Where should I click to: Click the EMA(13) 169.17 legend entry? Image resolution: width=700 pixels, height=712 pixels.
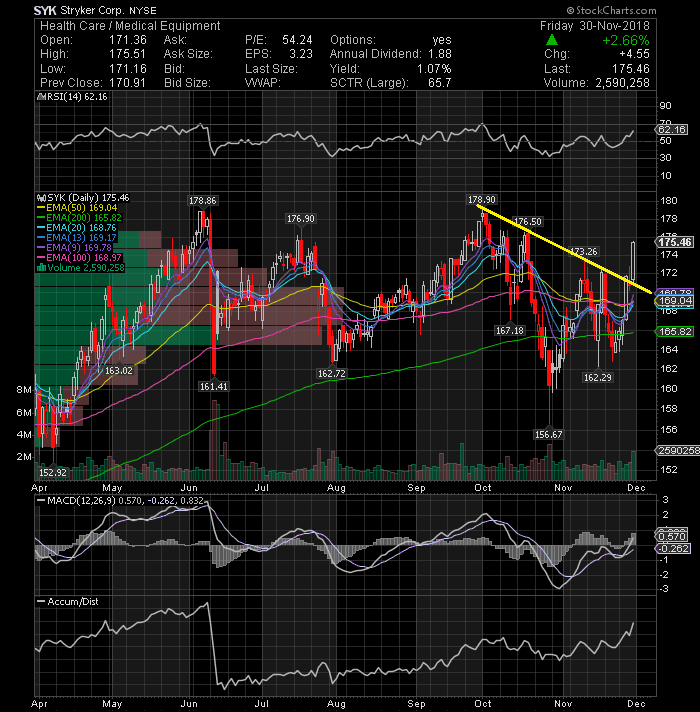pyautogui.click(x=81, y=237)
